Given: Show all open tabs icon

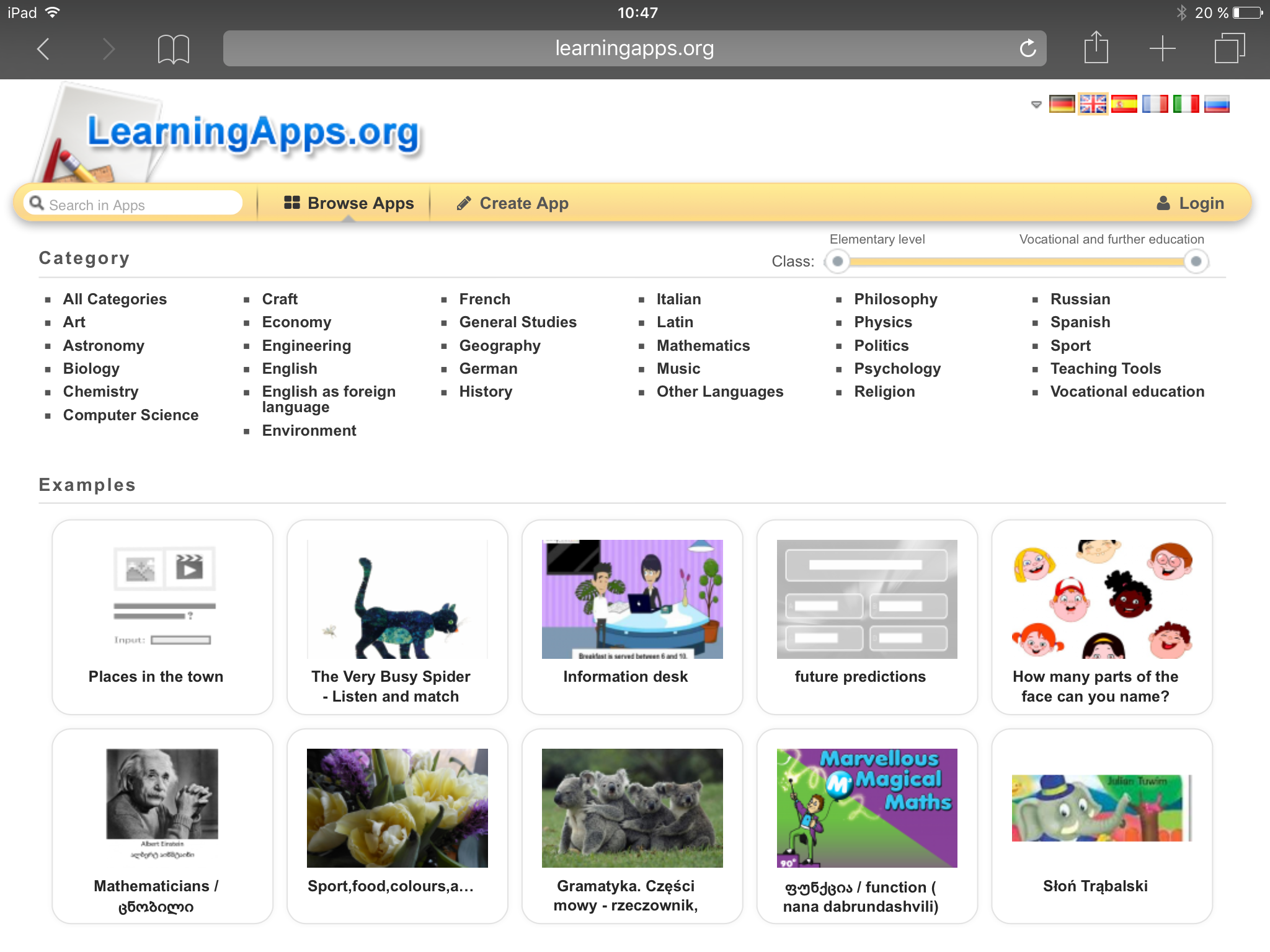Looking at the screenshot, I should tap(1230, 48).
